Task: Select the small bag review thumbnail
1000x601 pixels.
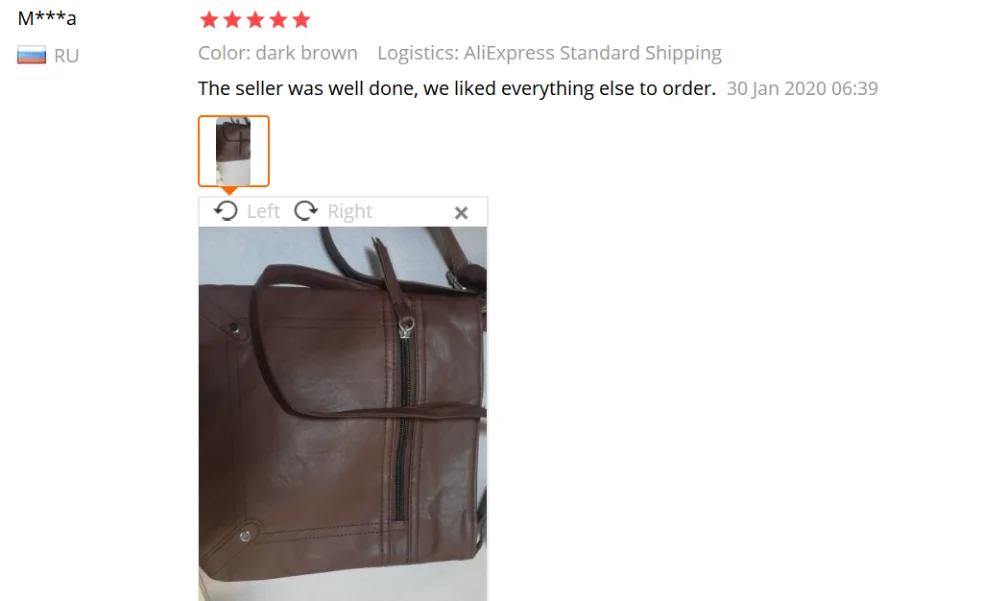Action: pyautogui.click(x=233, y=151)
